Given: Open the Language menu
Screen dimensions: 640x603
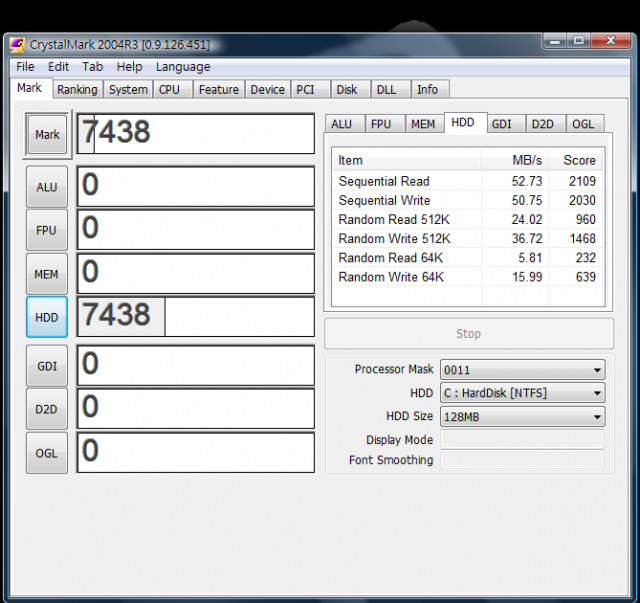Looking at the screenshot, I should coord(183,67).
